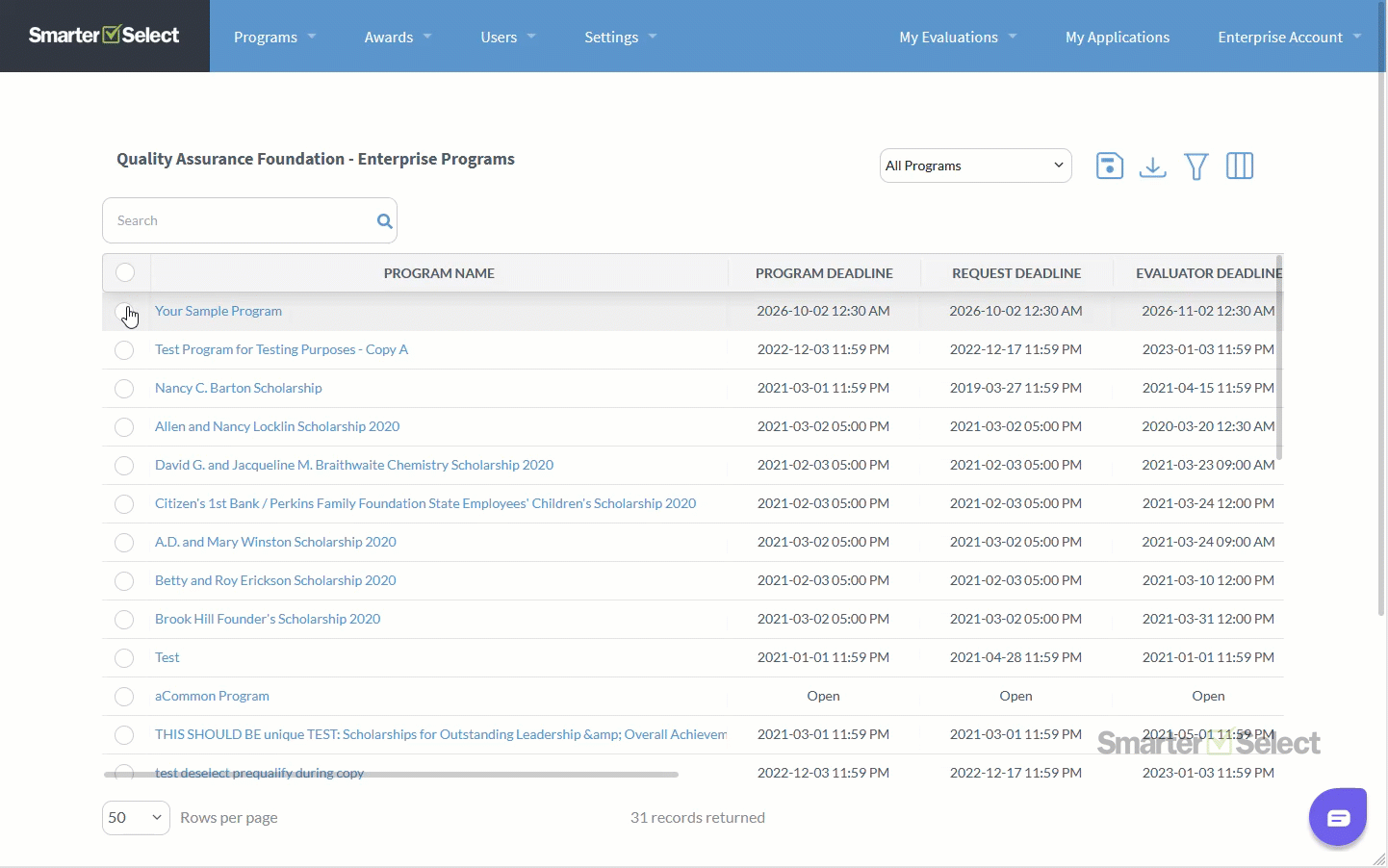Click aCommon Program's Open program deadline cell
The height and width of the screenshot is (868, 1388).
click(823, 696)
